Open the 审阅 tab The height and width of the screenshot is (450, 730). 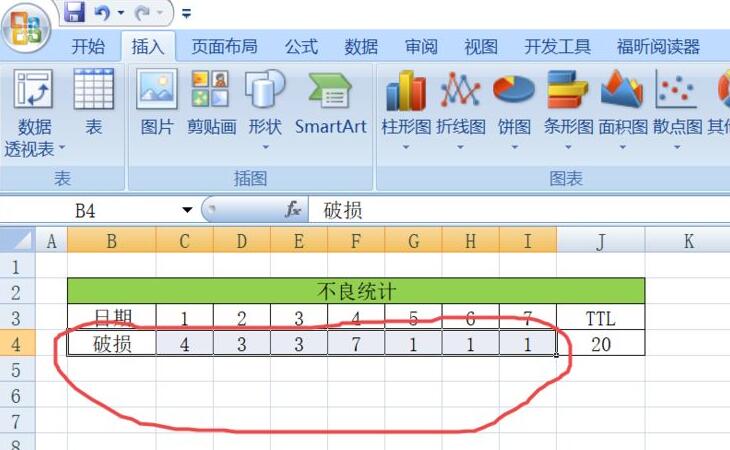(421, 47)
